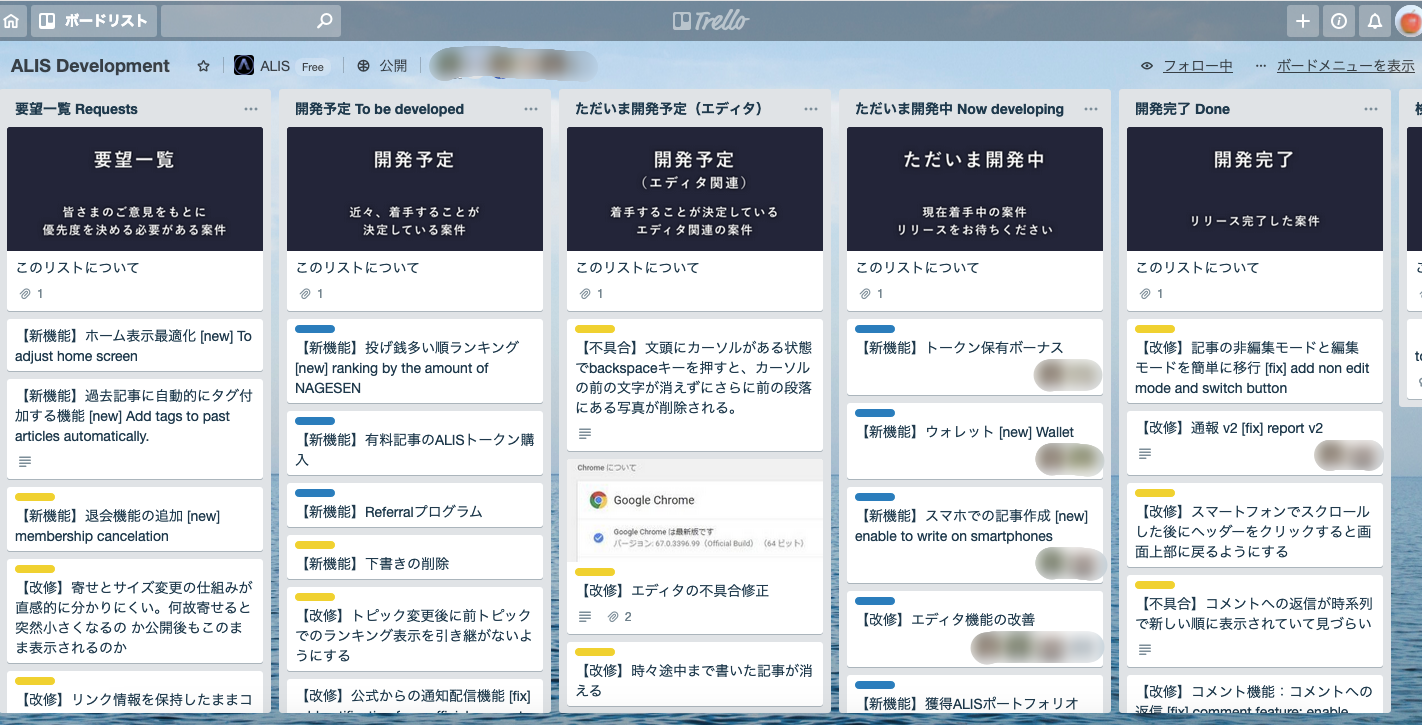1422x725 pixels.
Task: Click the user profile avatar
Action: click(x=1409, y=21)
